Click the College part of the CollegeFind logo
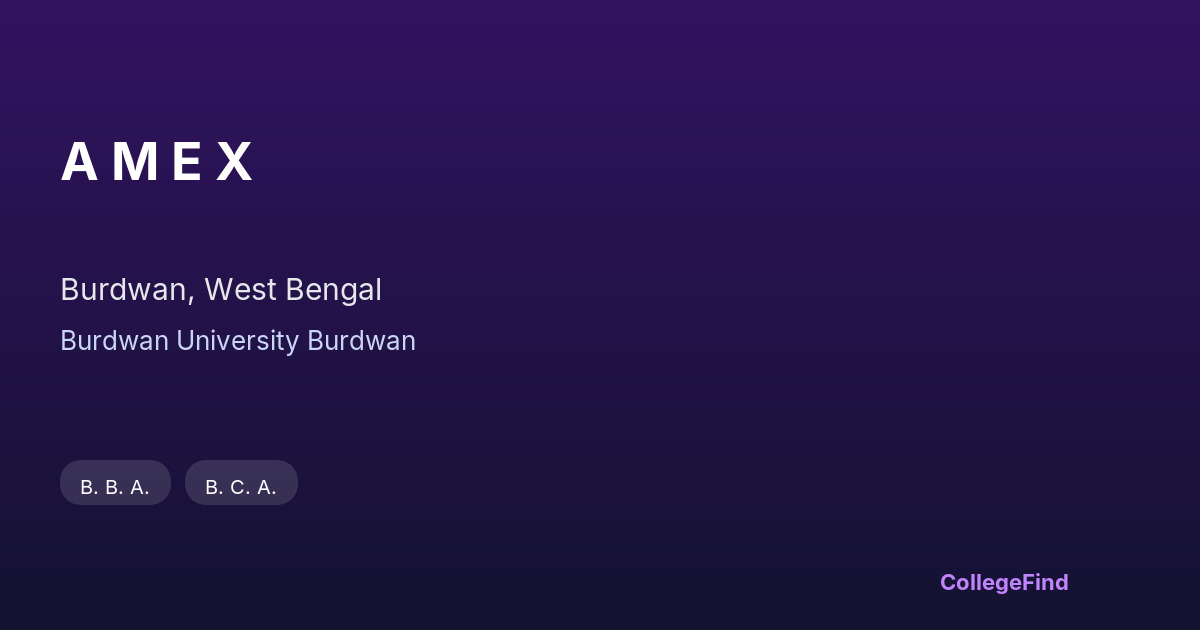Image resolution: width=1200 pixels, height=630 pixels. (x=979, y=582)
